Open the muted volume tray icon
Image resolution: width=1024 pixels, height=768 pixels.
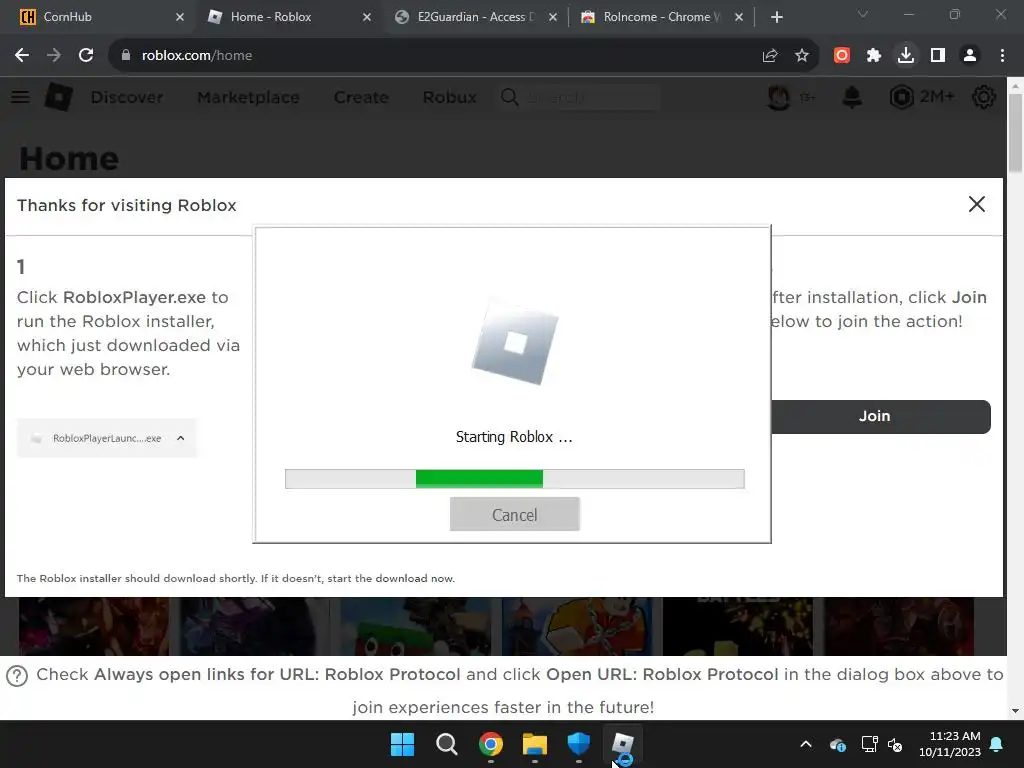pos(895,744)
